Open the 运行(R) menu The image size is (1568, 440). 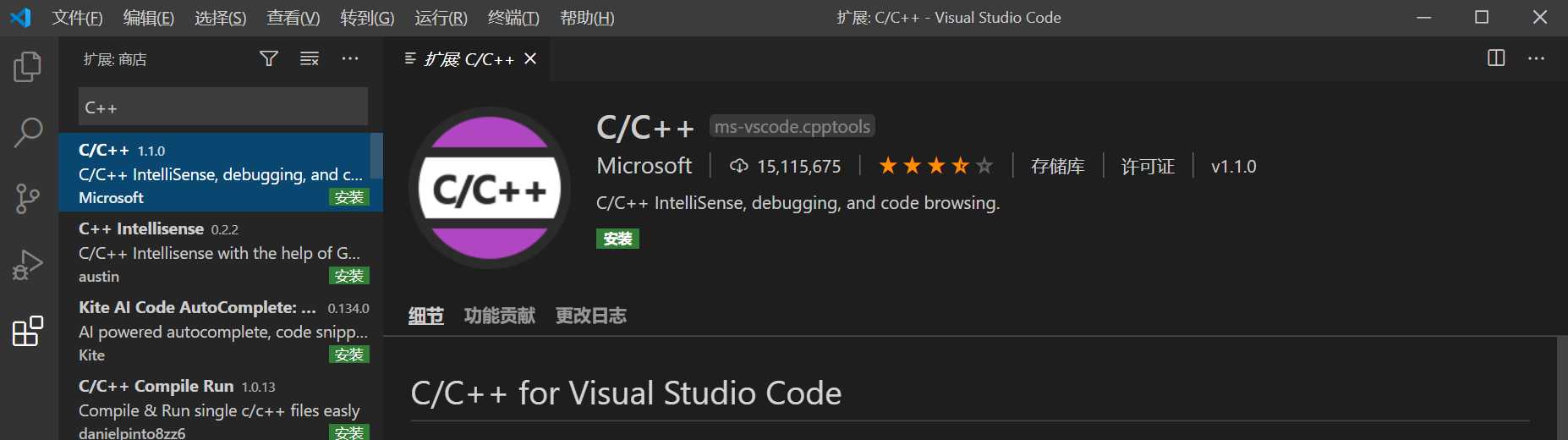(x=441, y=18)
